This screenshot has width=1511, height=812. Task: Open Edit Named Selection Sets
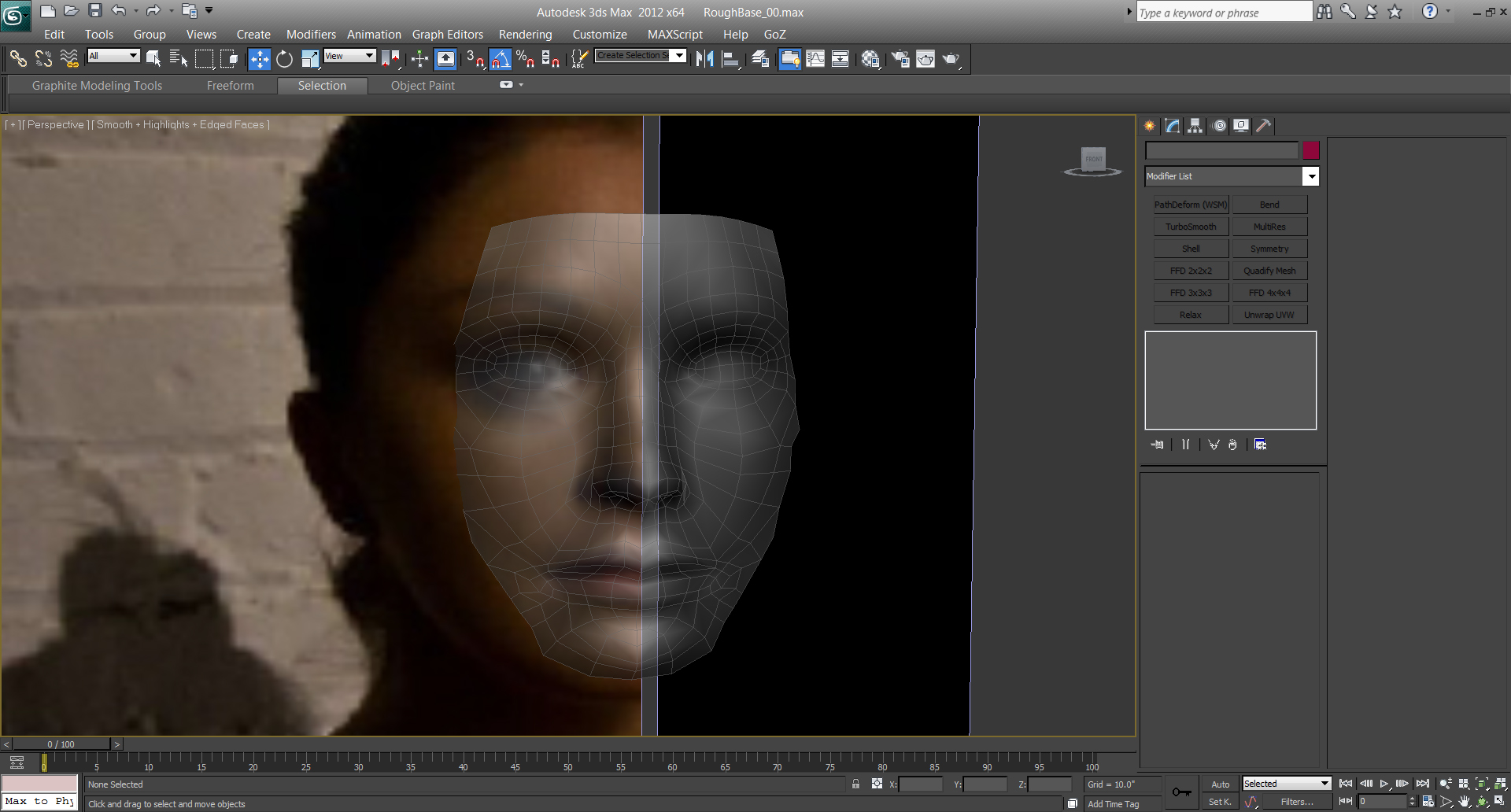tap(579, 59)
